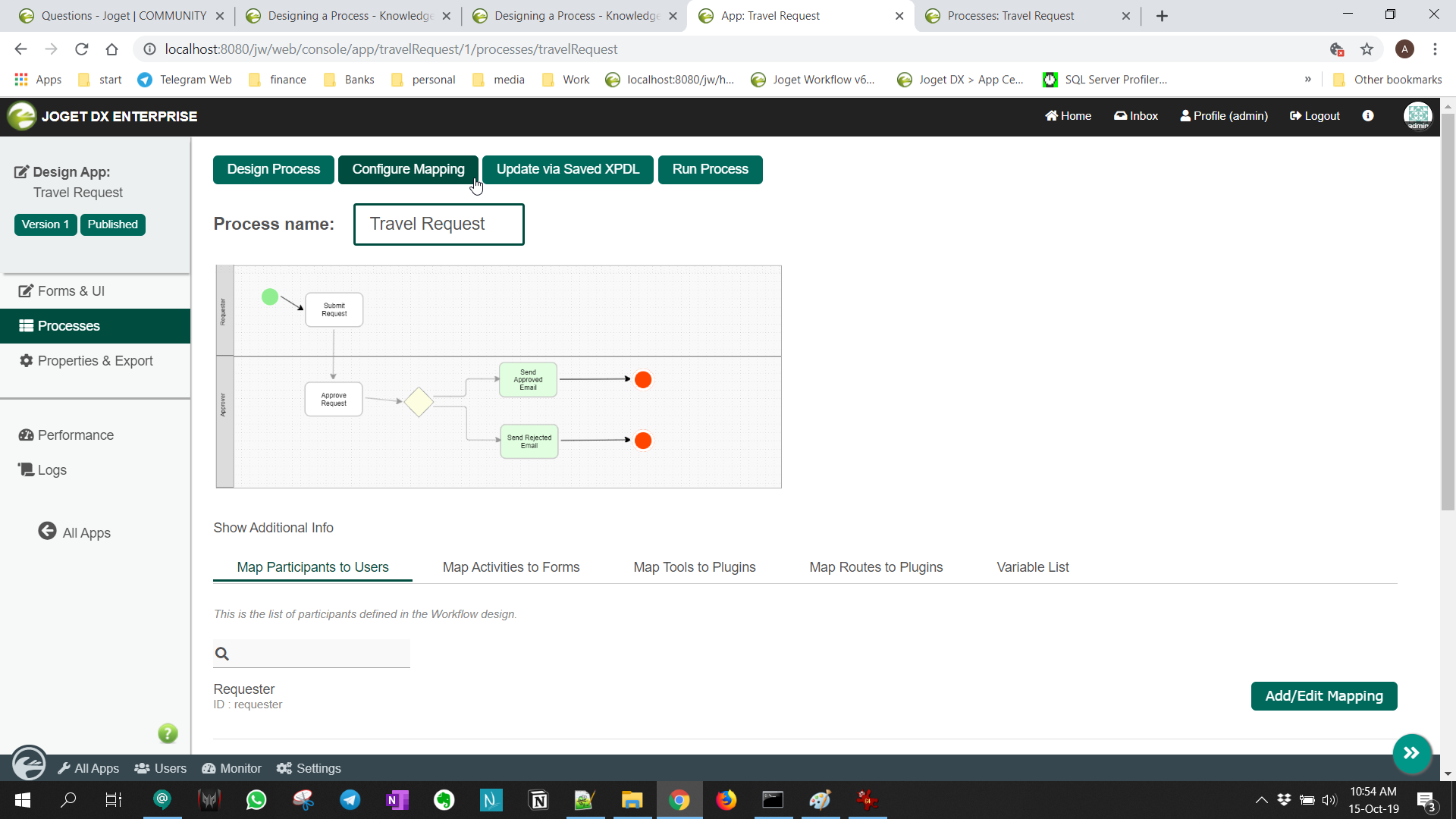This screenshot has width=1456, height=819.
Task: Expand Show Additional Info
Action: point(273,528)
